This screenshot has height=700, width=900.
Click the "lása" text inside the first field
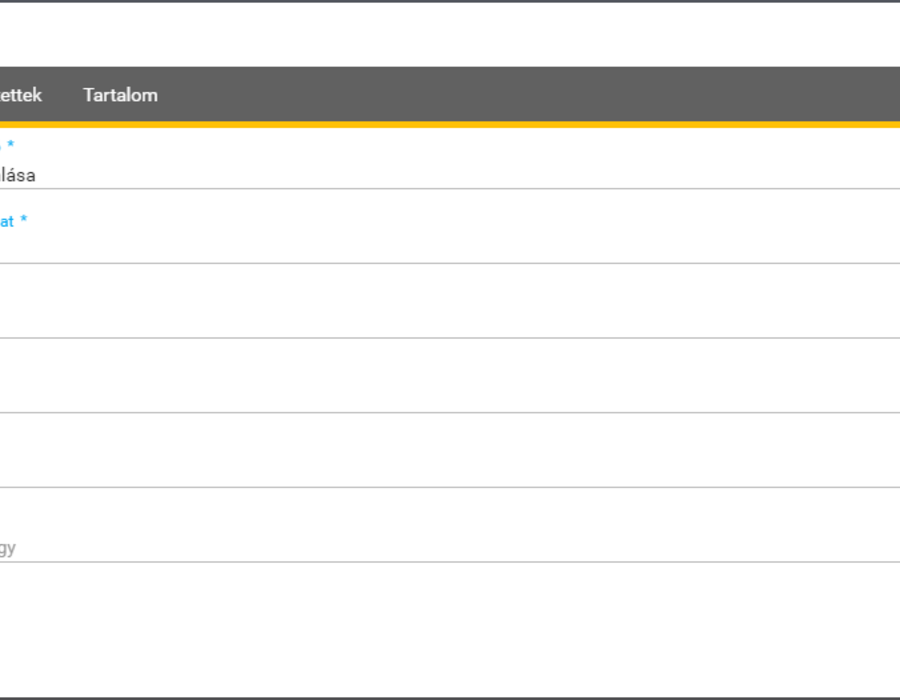[18, 175]
